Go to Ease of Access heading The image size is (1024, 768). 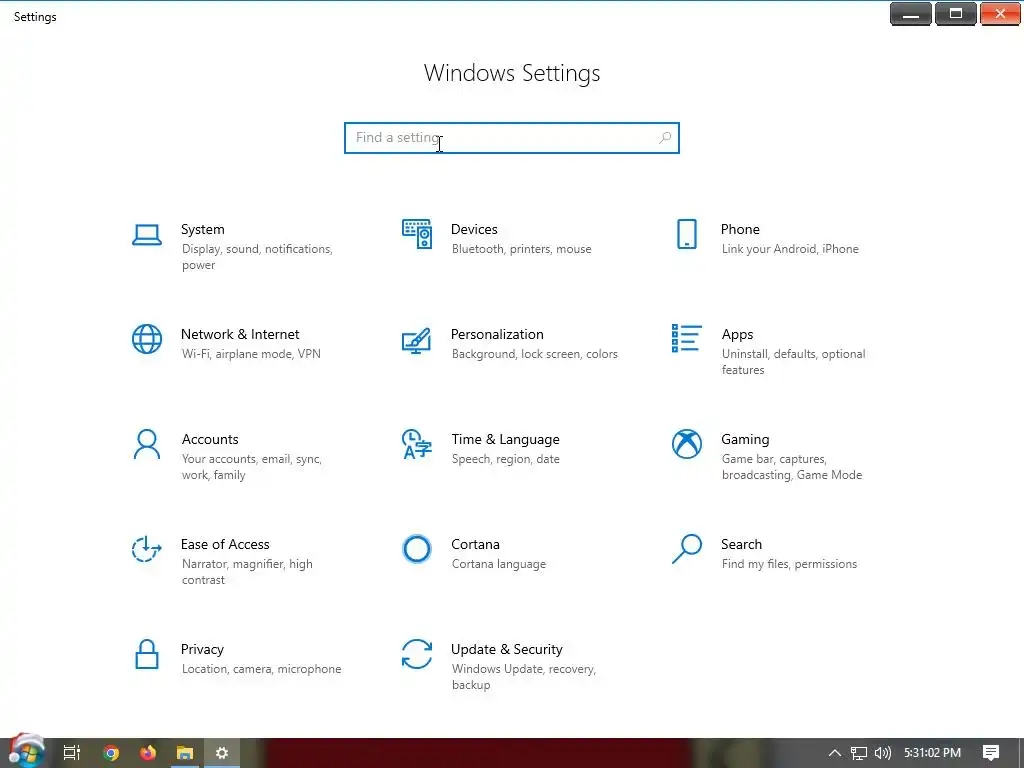(225, 545)
